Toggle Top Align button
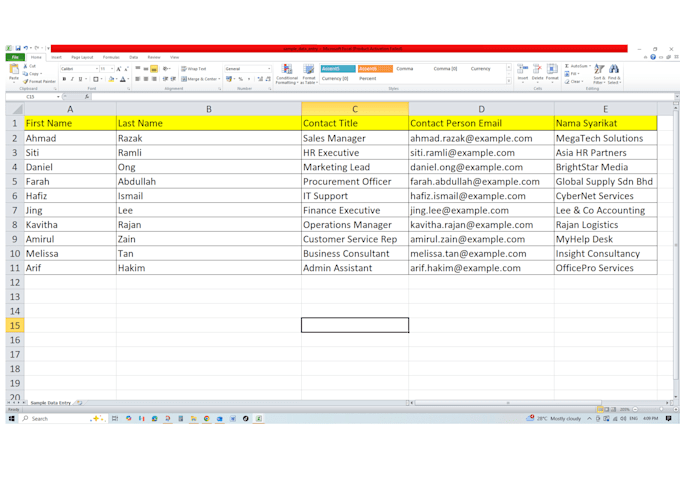This screenshot has width=680, height=481. [x=137, y=69]
